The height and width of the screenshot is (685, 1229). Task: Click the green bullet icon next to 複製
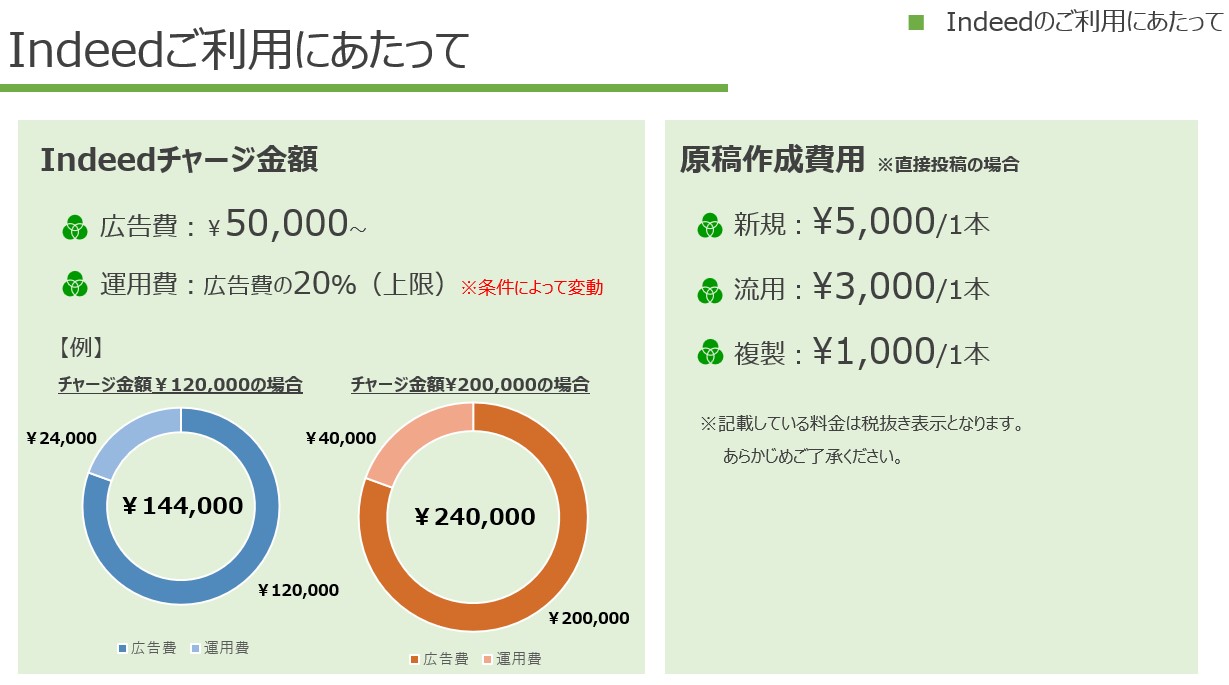click(x=710, y=354)
